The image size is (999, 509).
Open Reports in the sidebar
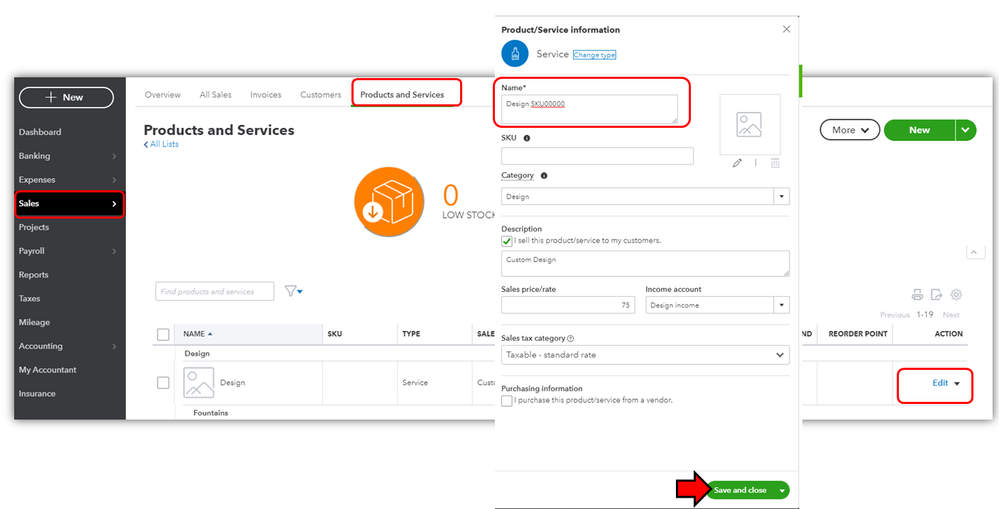(33, 275)
